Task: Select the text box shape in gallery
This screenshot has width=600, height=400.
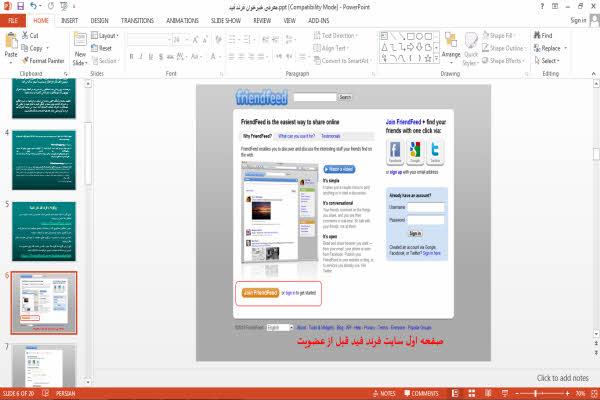Action: (x=384, y=36)
